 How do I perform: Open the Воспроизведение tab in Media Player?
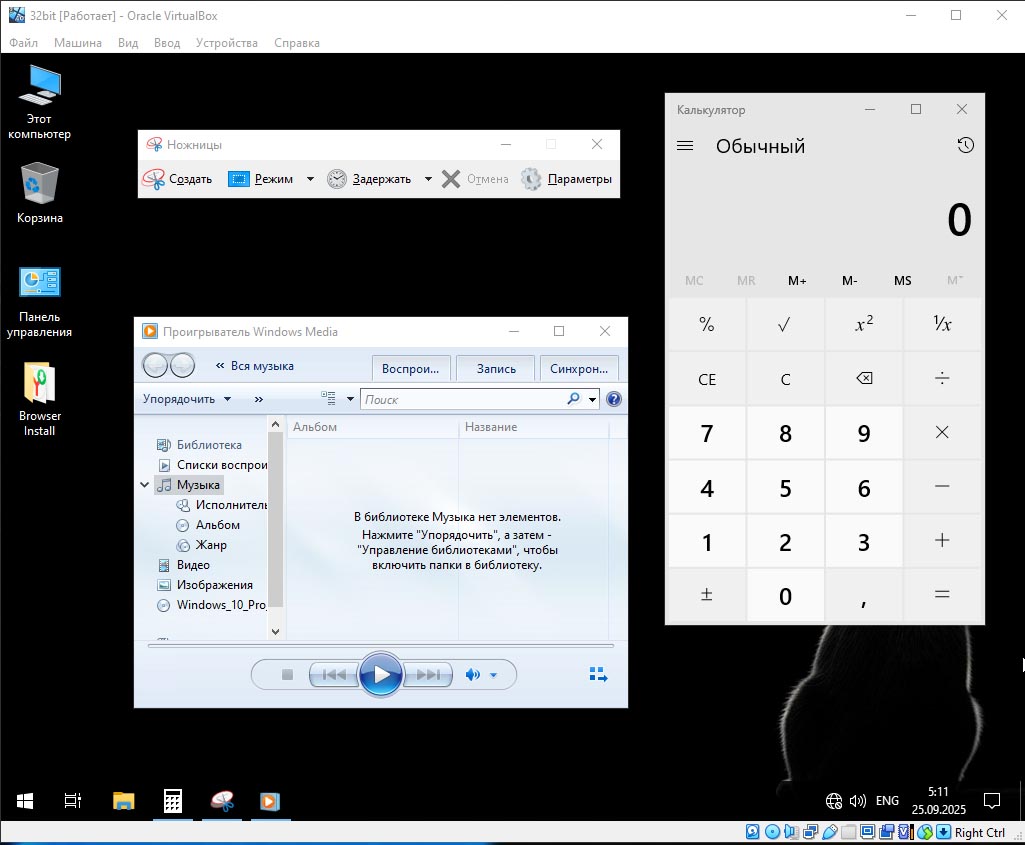[x=411, y=369]
